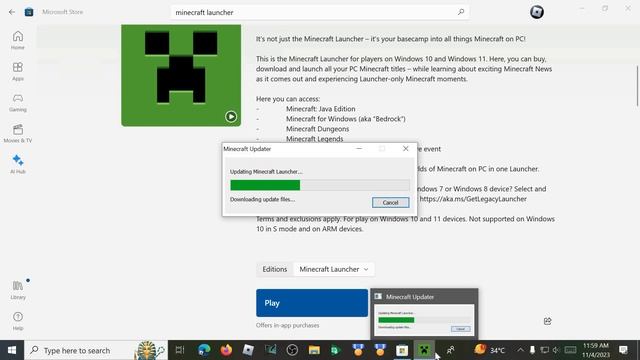Click 'Offers in-app purchases' text
Image resolution: width=640 pixels, height=360 pixels.
pos(288,325)
